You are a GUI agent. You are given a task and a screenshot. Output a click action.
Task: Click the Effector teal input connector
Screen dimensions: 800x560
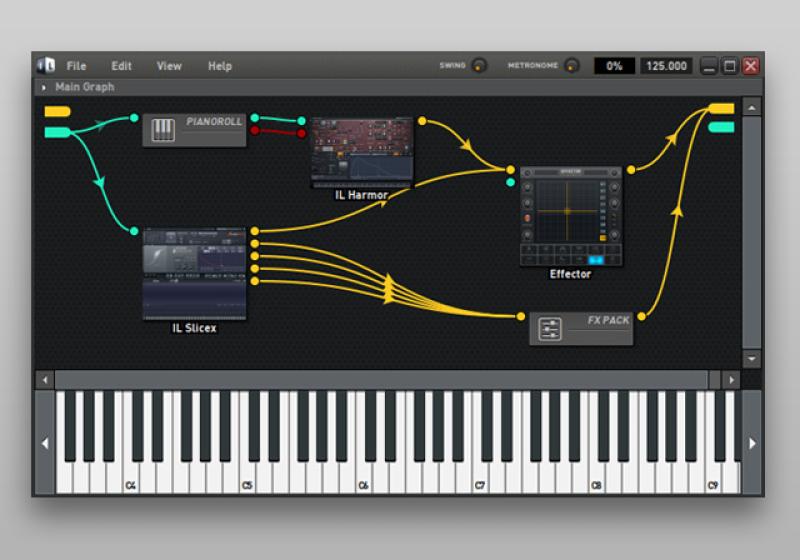tap(510, 182)
